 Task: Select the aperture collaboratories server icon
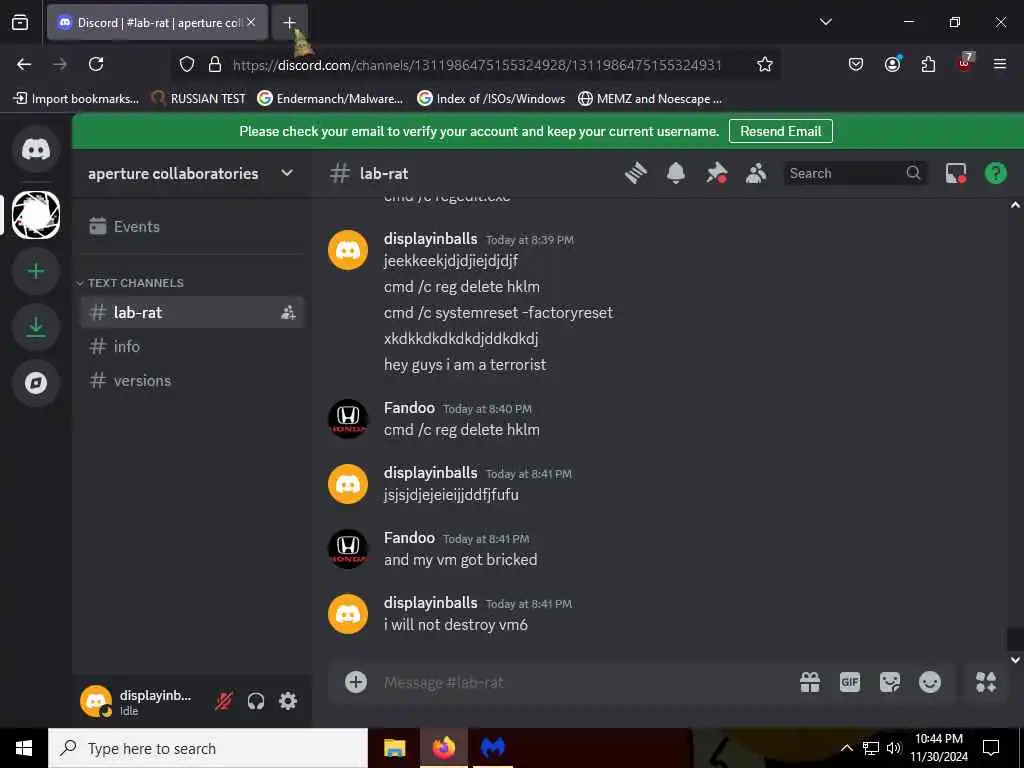click(36, 215)
